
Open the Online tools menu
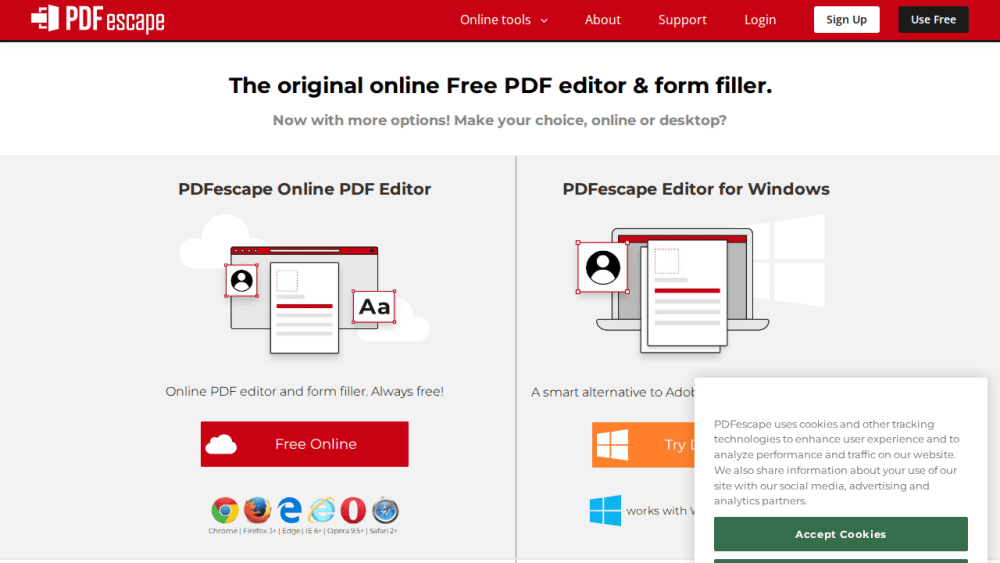coord(504,20)
